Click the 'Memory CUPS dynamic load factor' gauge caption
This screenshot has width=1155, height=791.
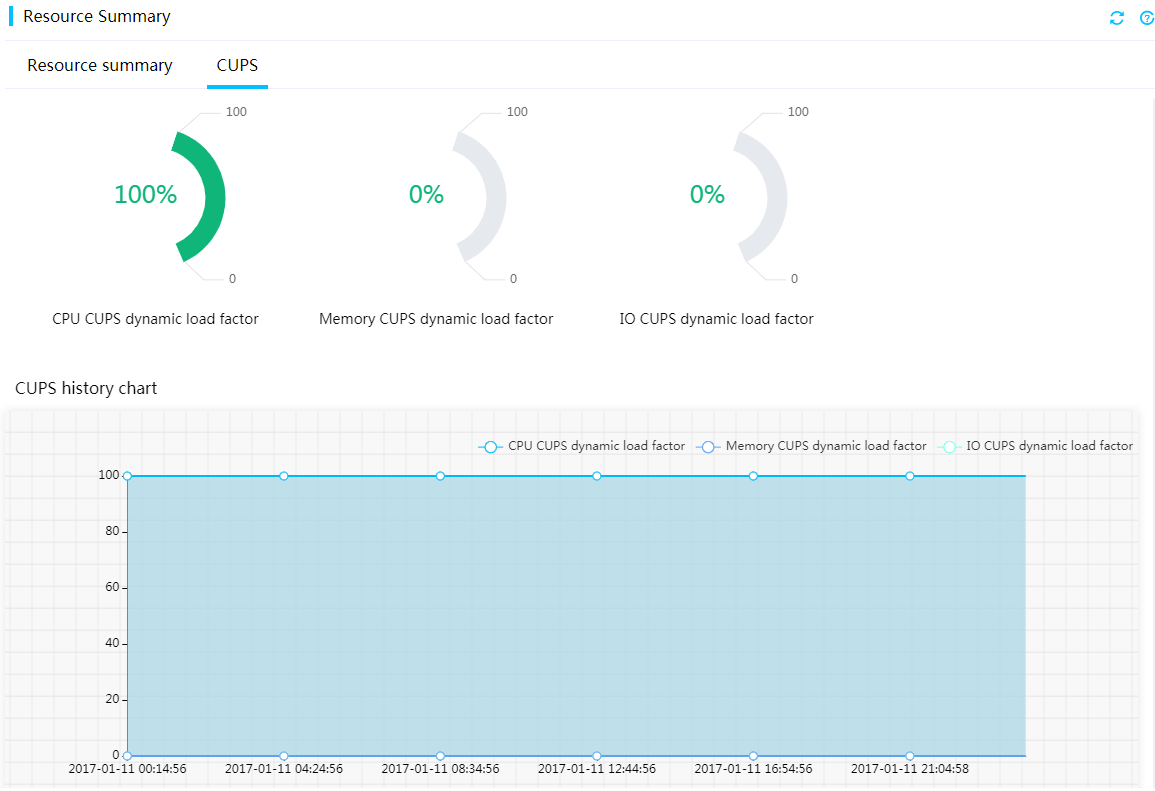436,319
